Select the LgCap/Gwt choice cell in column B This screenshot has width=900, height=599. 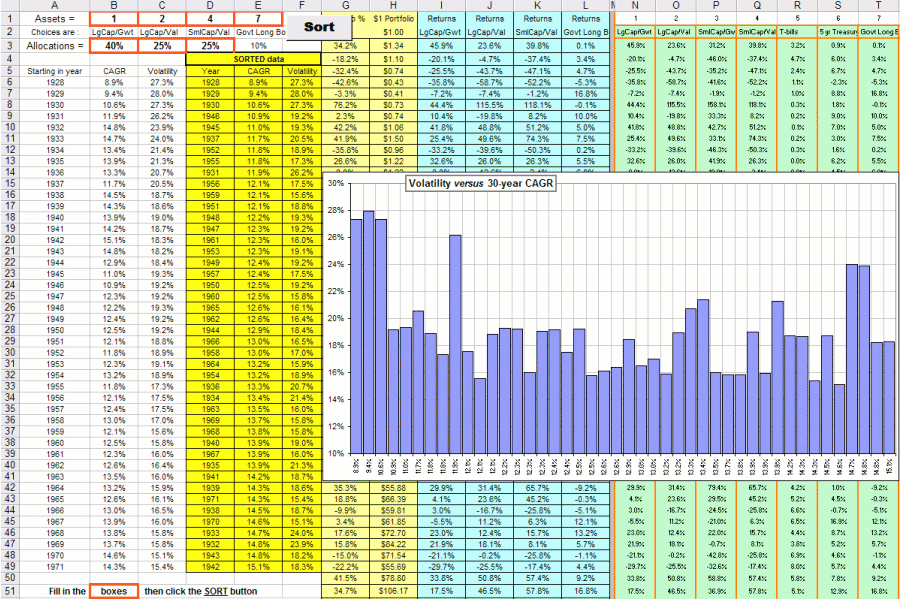pos(114,32)
